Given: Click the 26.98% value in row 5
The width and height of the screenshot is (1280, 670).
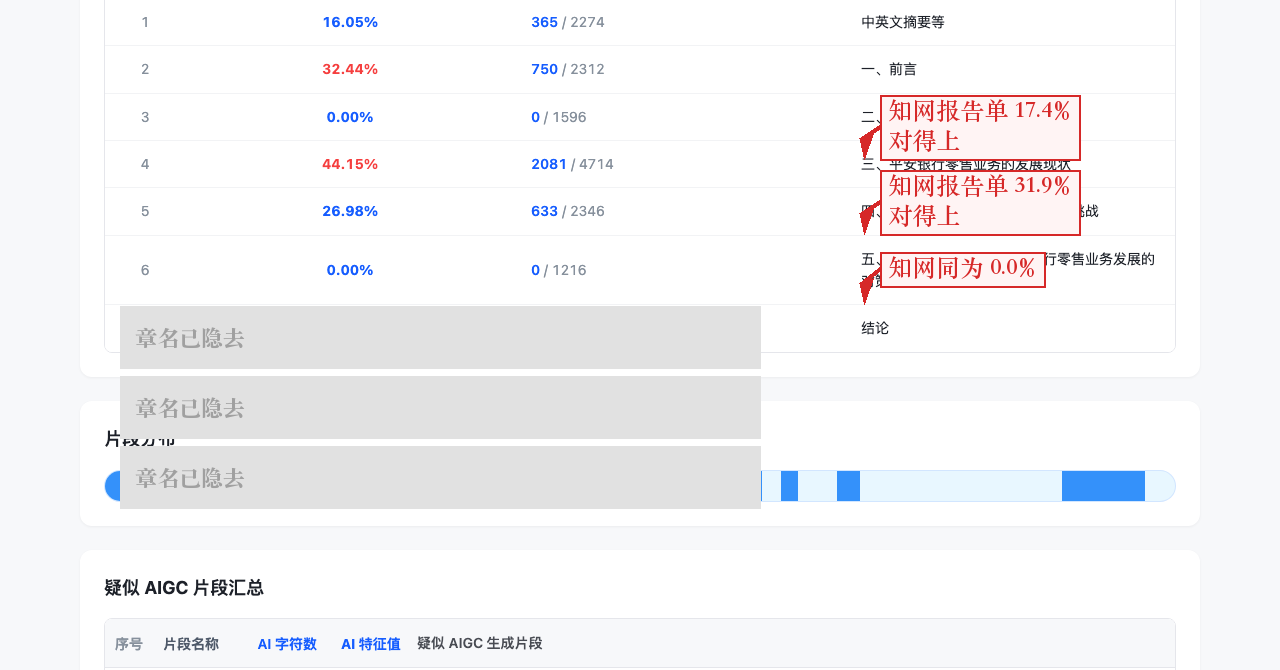Looking at the screenshot, I should 350,211.
